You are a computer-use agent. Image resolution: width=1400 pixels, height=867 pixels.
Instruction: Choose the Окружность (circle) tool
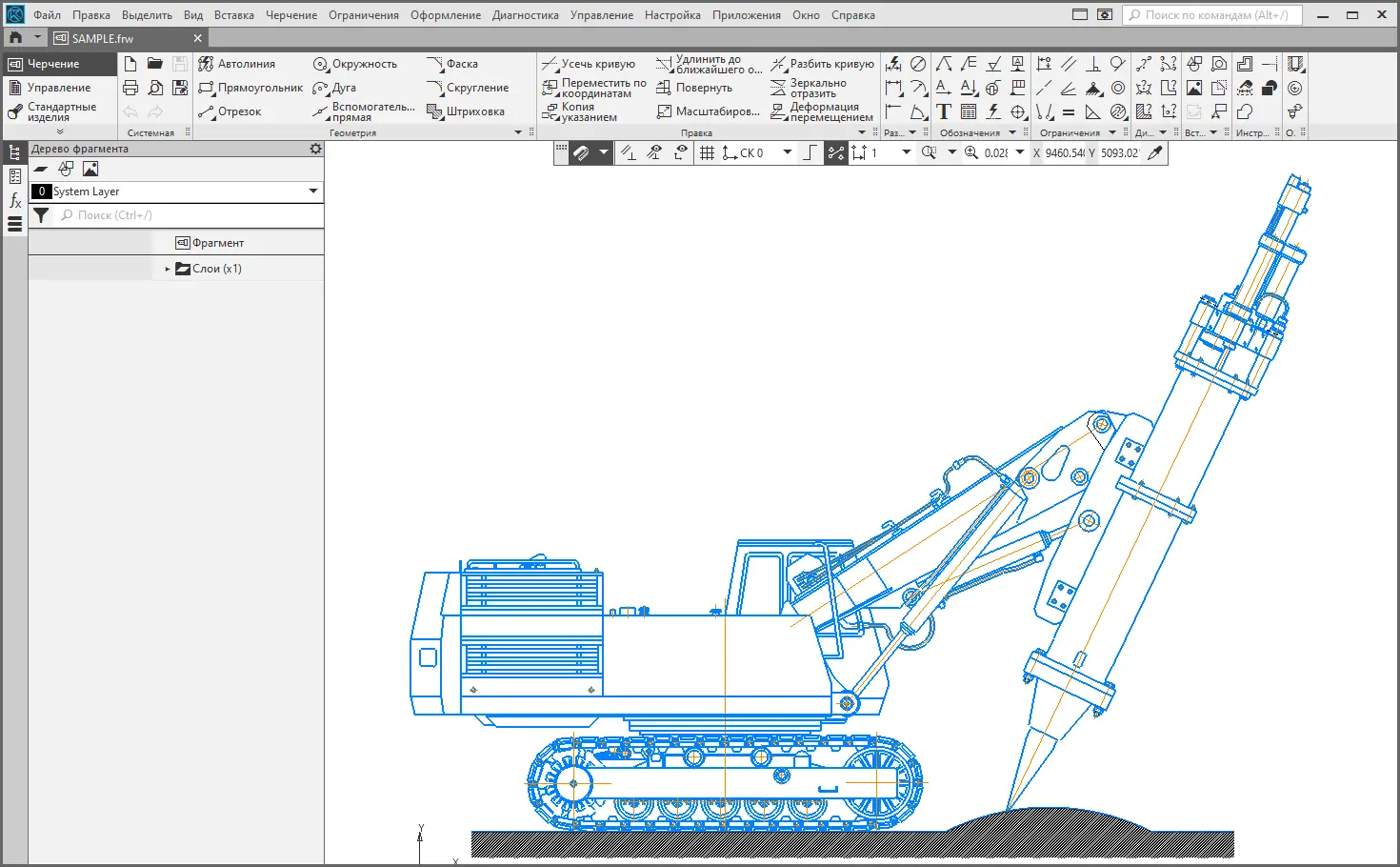point(356,64)
